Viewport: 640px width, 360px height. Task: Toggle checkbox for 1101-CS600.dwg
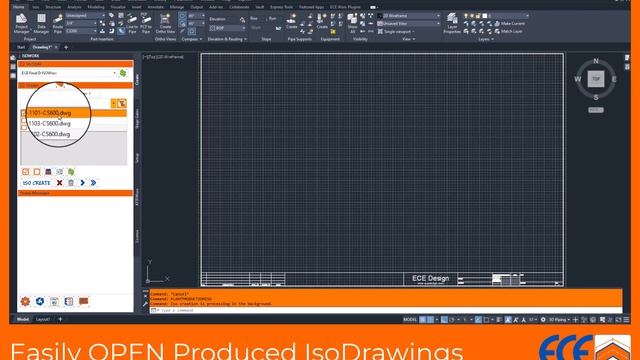click(x=24, y=113)
